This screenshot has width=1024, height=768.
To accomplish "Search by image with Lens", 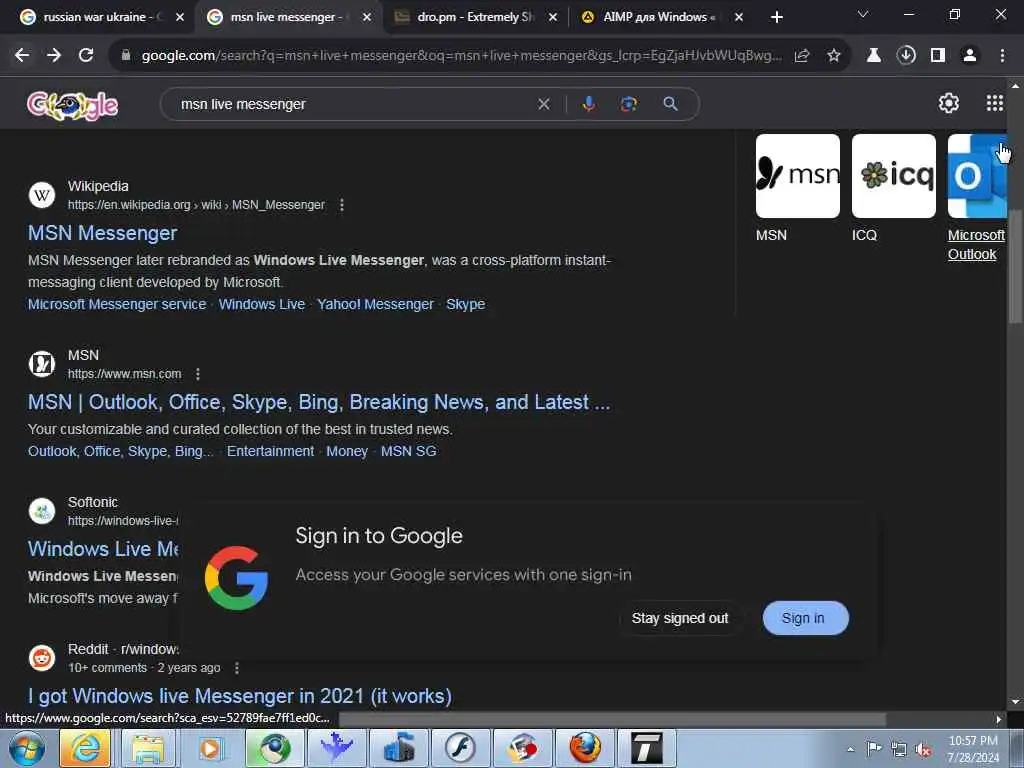I will [628, 104].
